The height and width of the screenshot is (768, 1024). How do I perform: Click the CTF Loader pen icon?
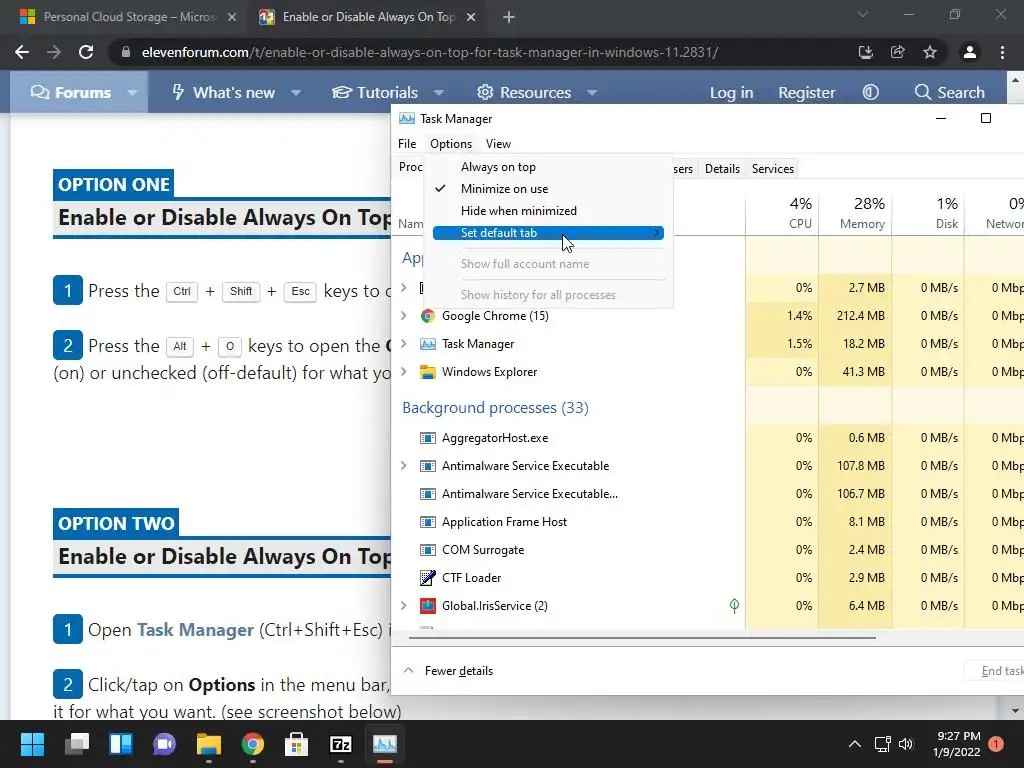coord(428,578)
